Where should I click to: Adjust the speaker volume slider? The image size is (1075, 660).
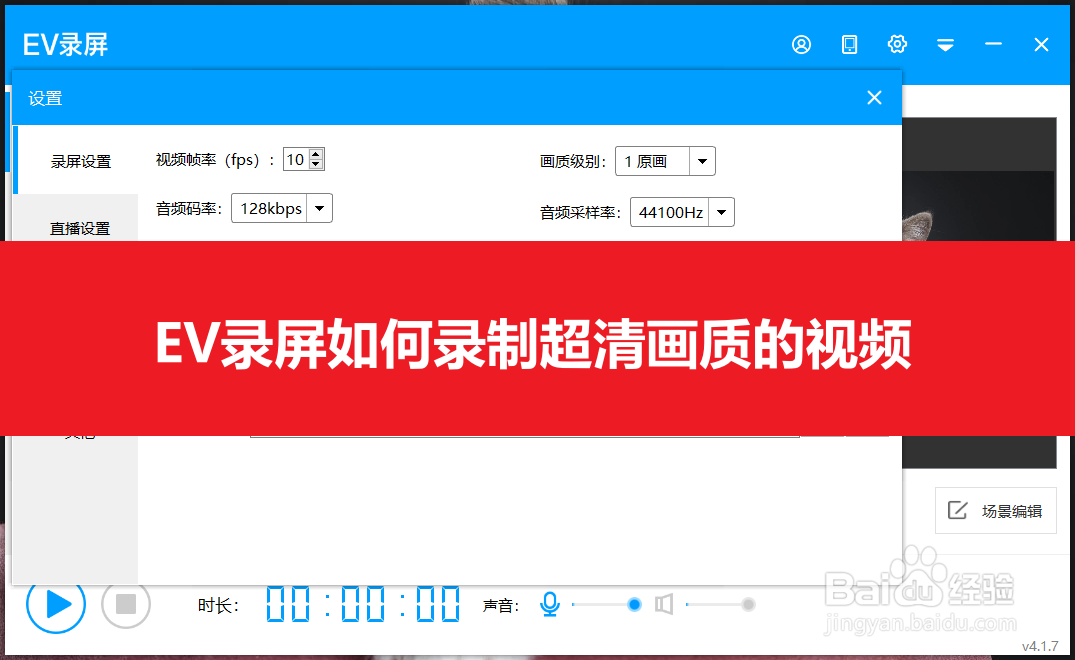tap(720, 604)
